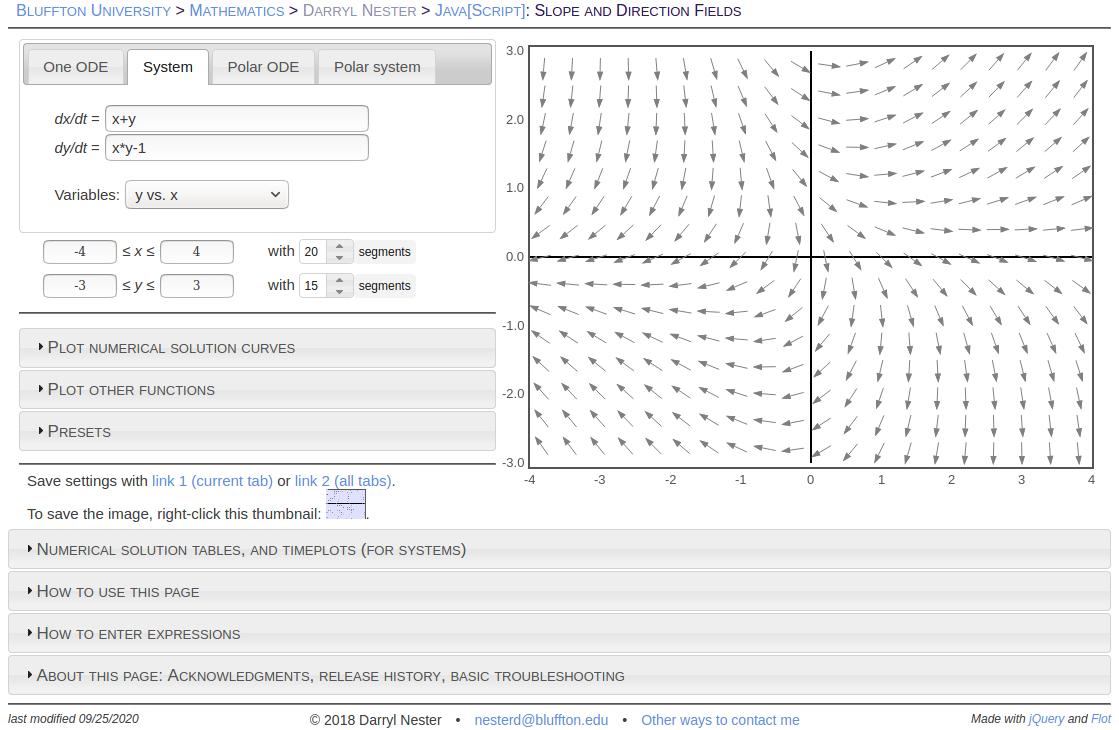Viewport: 1119px width, 730px height.
Task: Decrease the y segments value with the down arrow
Action: 340,291
